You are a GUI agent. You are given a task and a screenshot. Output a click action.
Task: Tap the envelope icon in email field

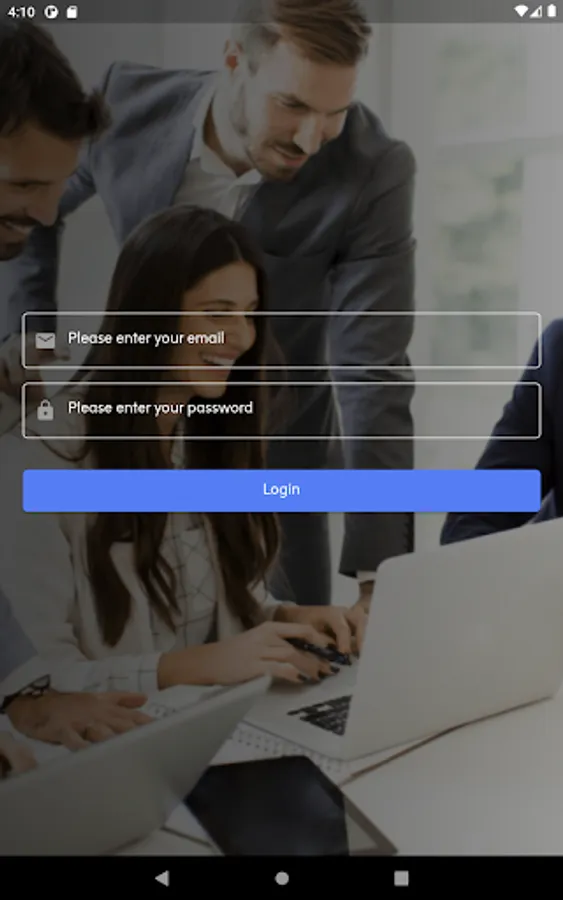45,340
